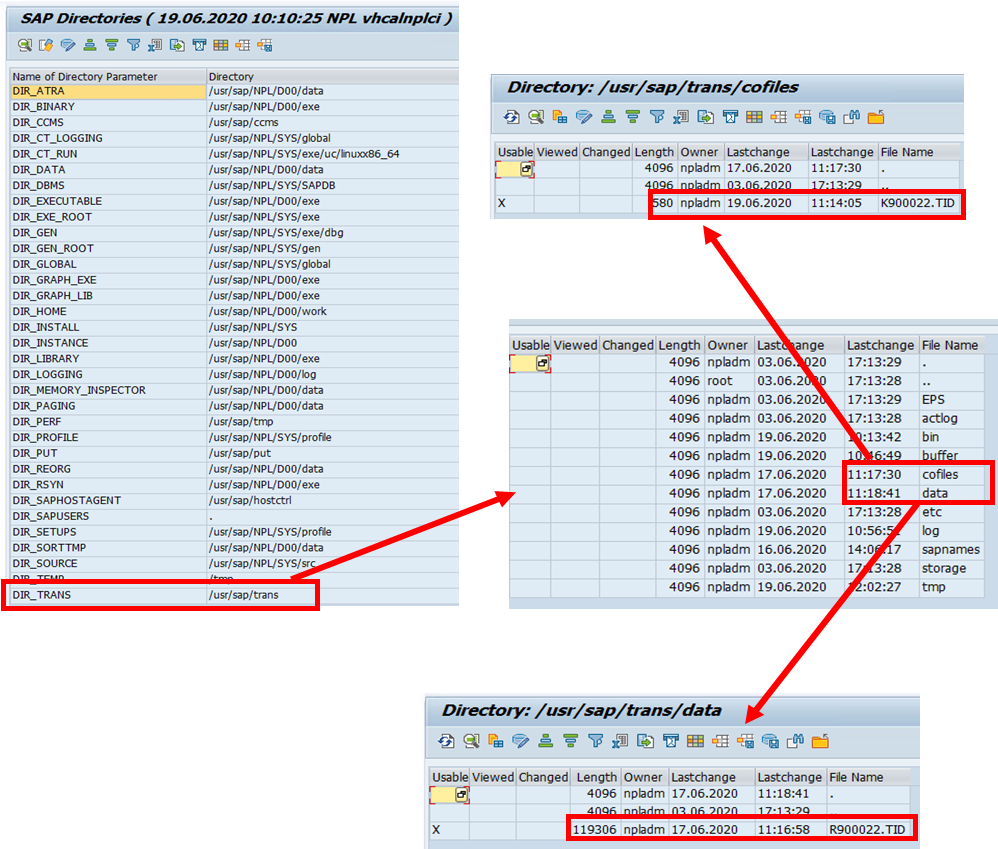Screen dimensions: 998x849
Task: Click length 119306 in trans/data table
Action: coord(594,829)
